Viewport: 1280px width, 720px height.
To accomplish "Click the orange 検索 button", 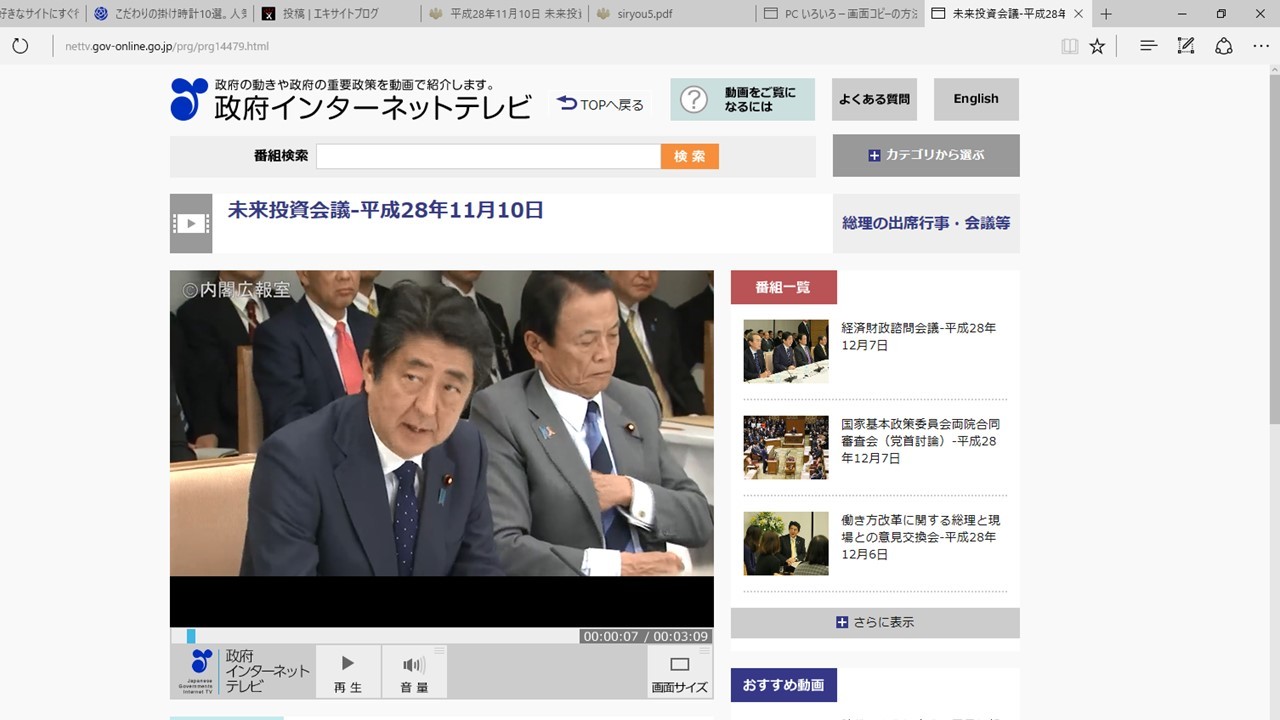I will pyautogui.click(x=690, y=156).
